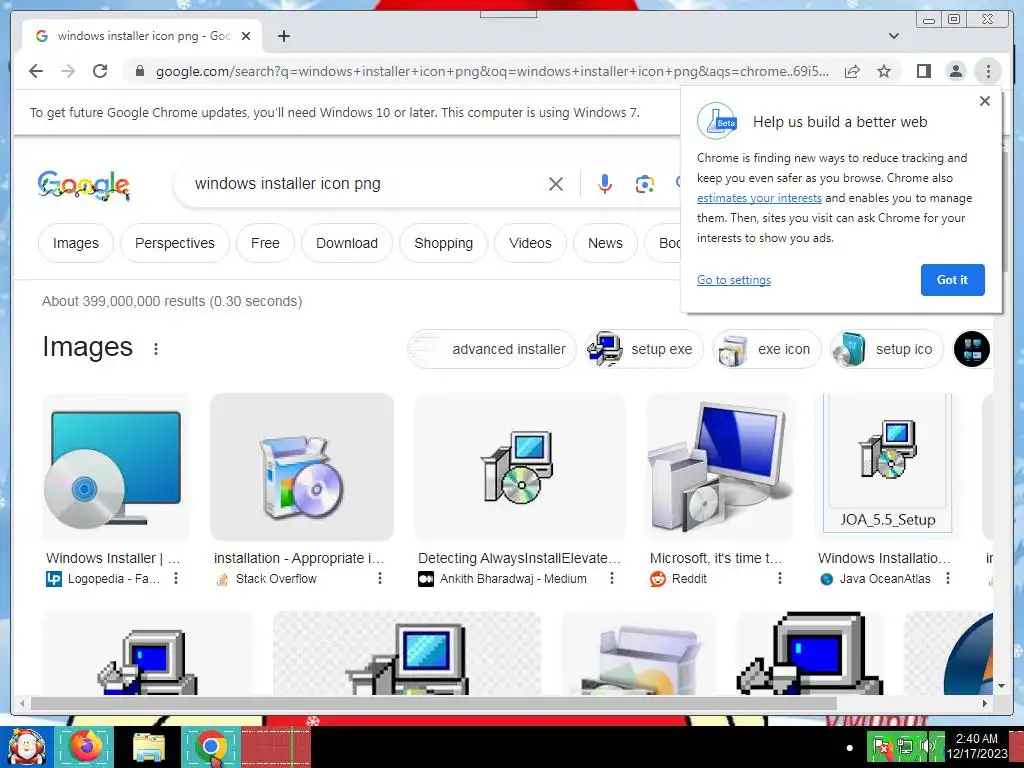Image resolution: width=1024 pixels, height=768 pixels.
Task: Click the search query text field
Action: pos(366,184)
